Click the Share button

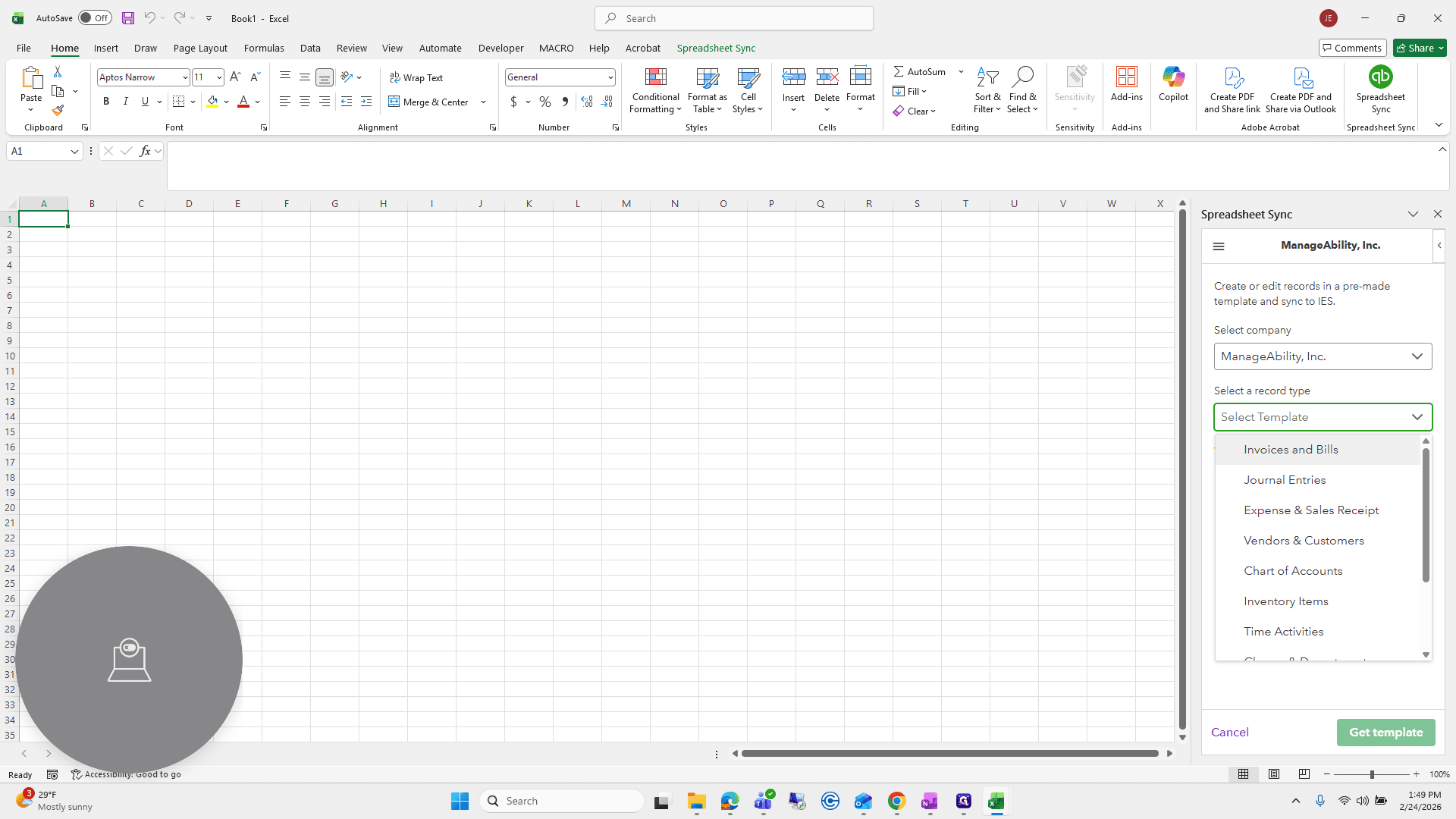pyautogui.click(x=1420, y=48)
